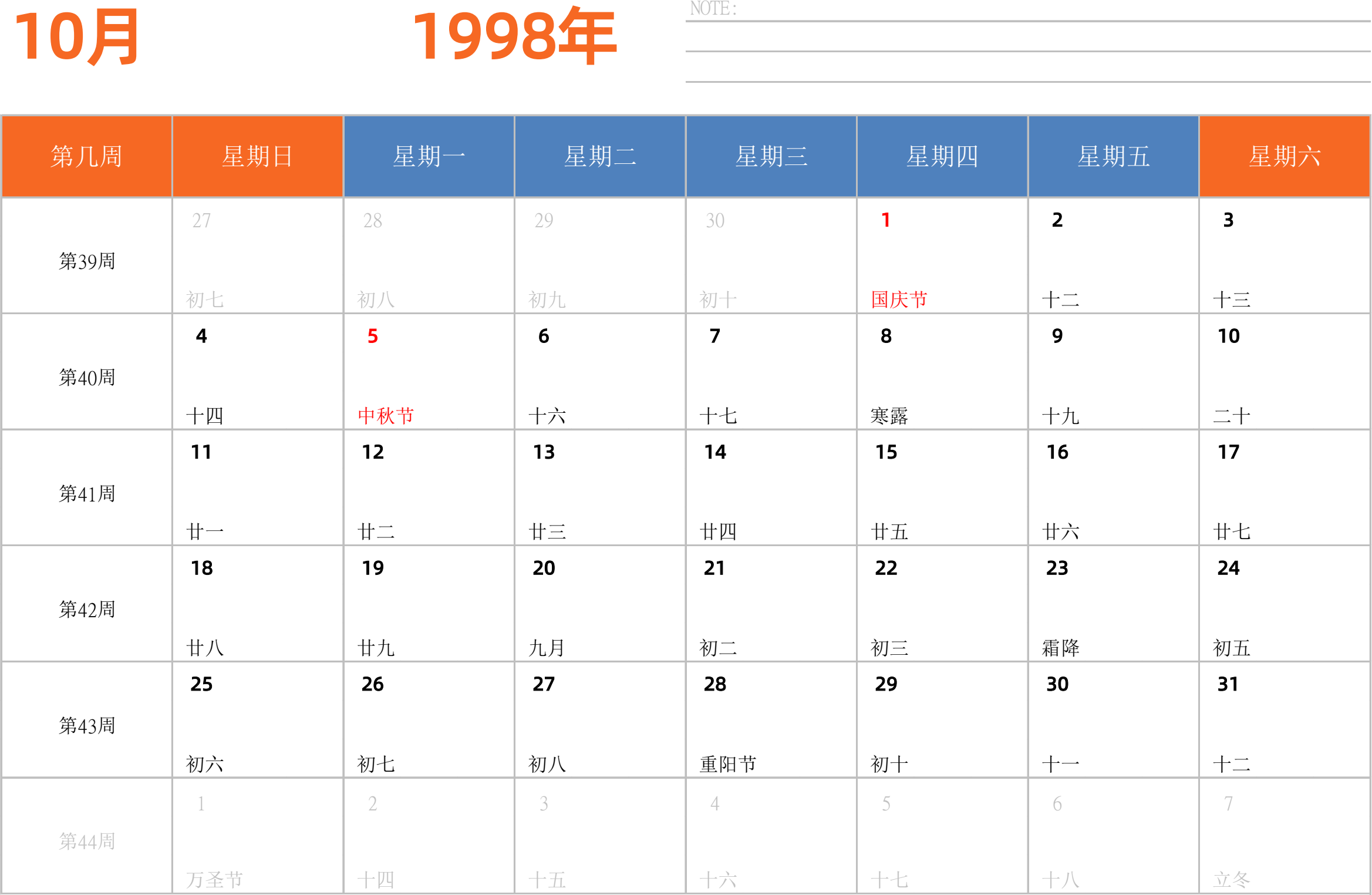Click the 第43周 week label
1372x895 pixels.
pyautogui.click(x=87, y=726)
